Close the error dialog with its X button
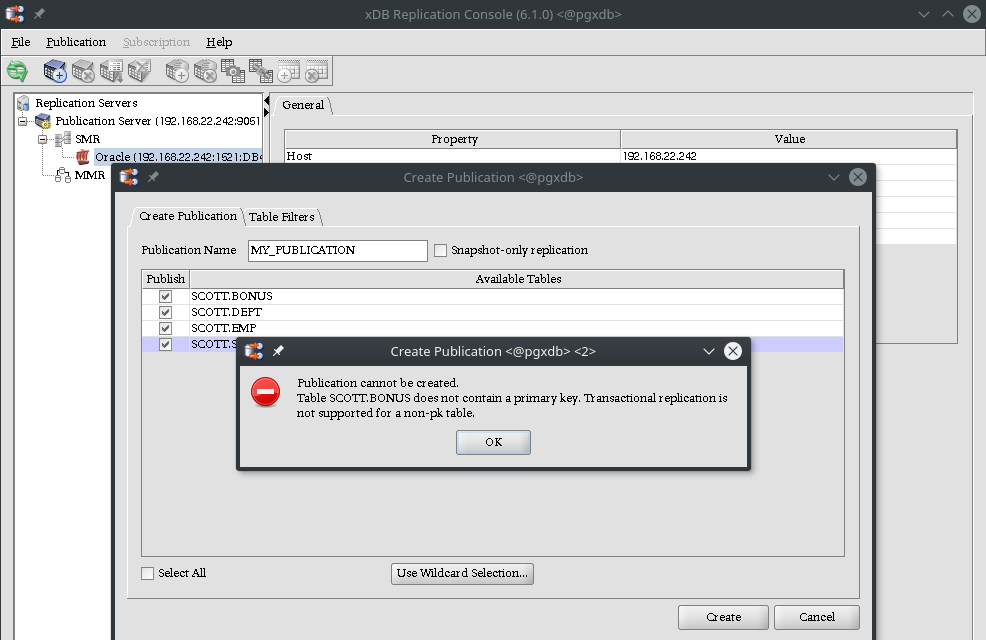 (x=733, y=351)
